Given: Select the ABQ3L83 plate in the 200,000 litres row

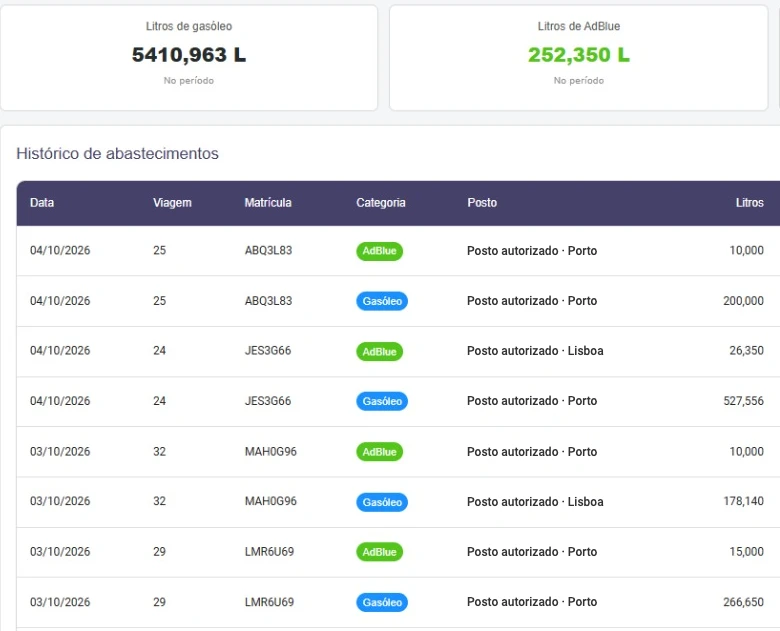Looking at the screenshot, I should [x=268, y=301].
